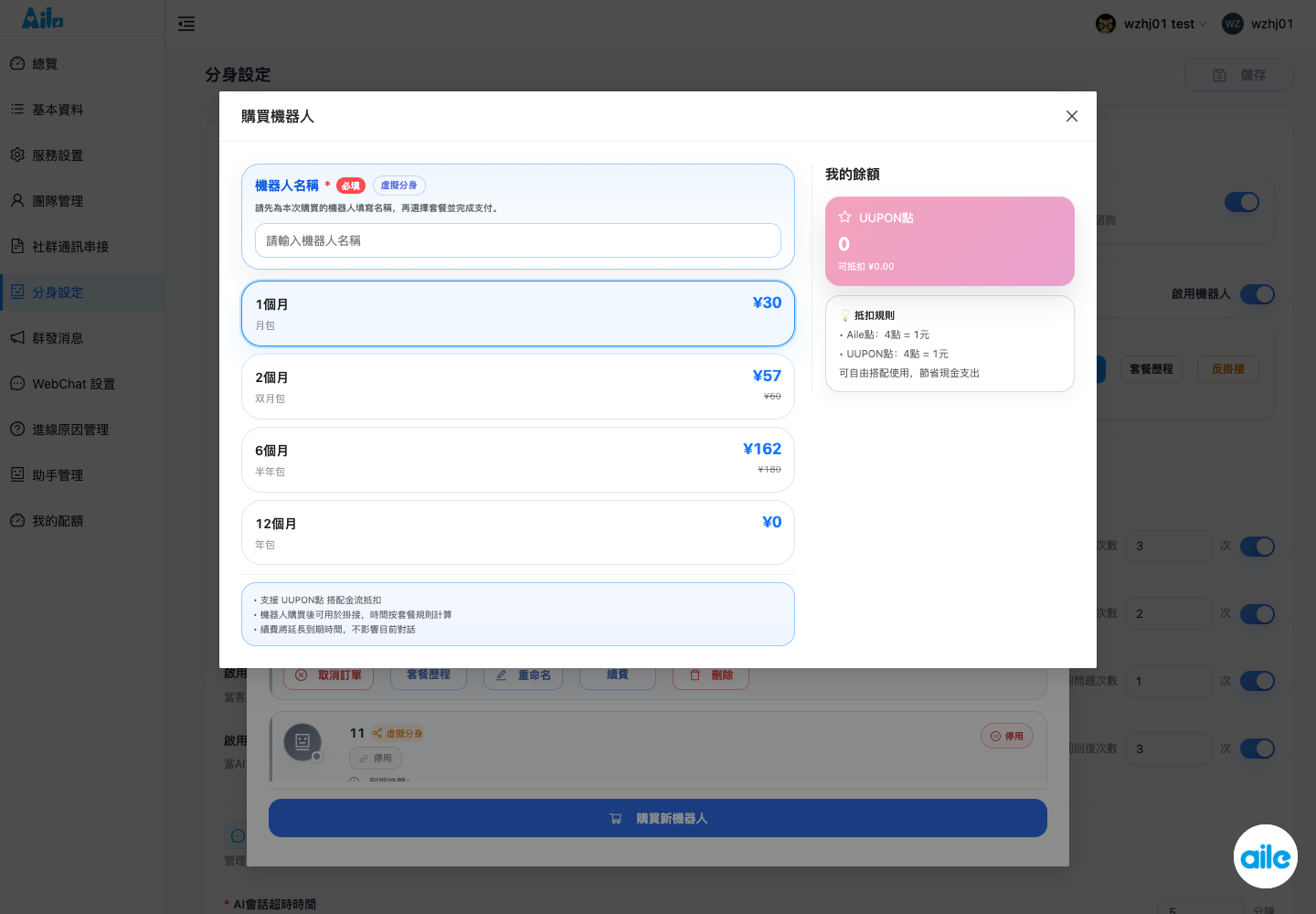Toggle the 啟用機器人 switch
This screenshot has width=1316, height=914.
click(1258, 294)
